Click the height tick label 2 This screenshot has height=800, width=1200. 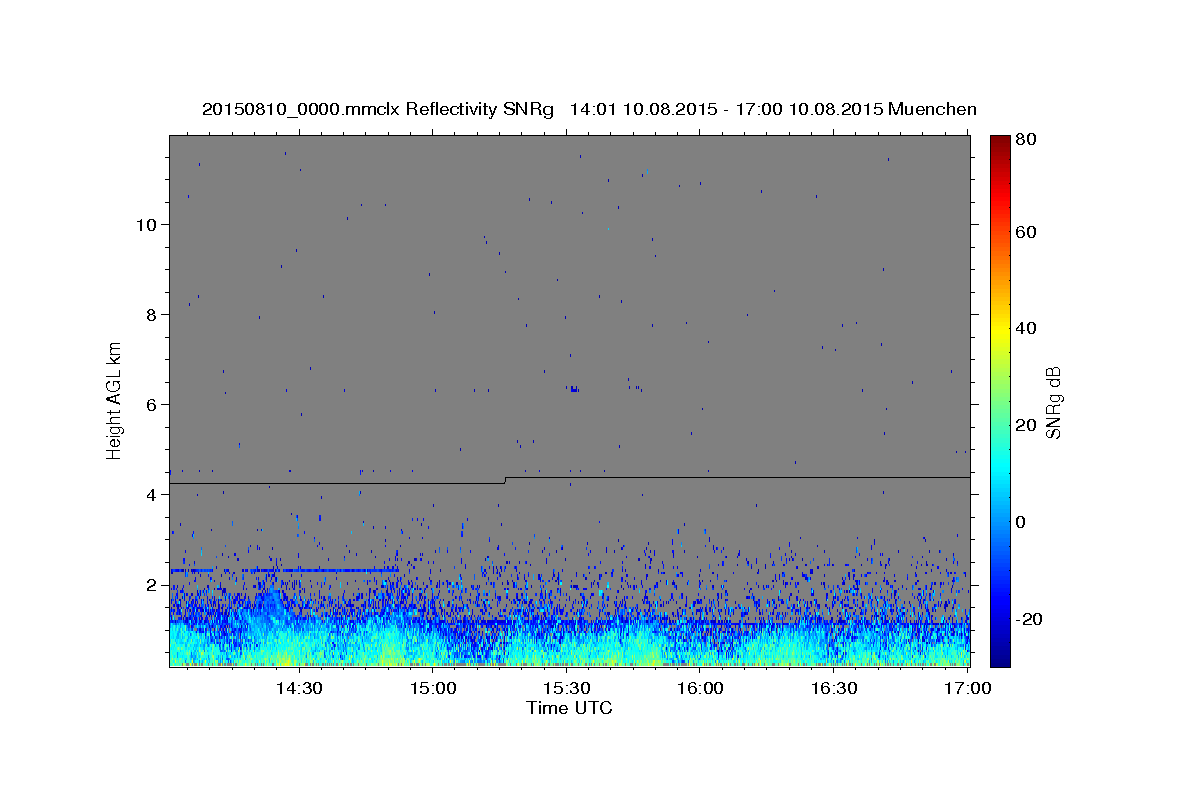click(152, 584)
